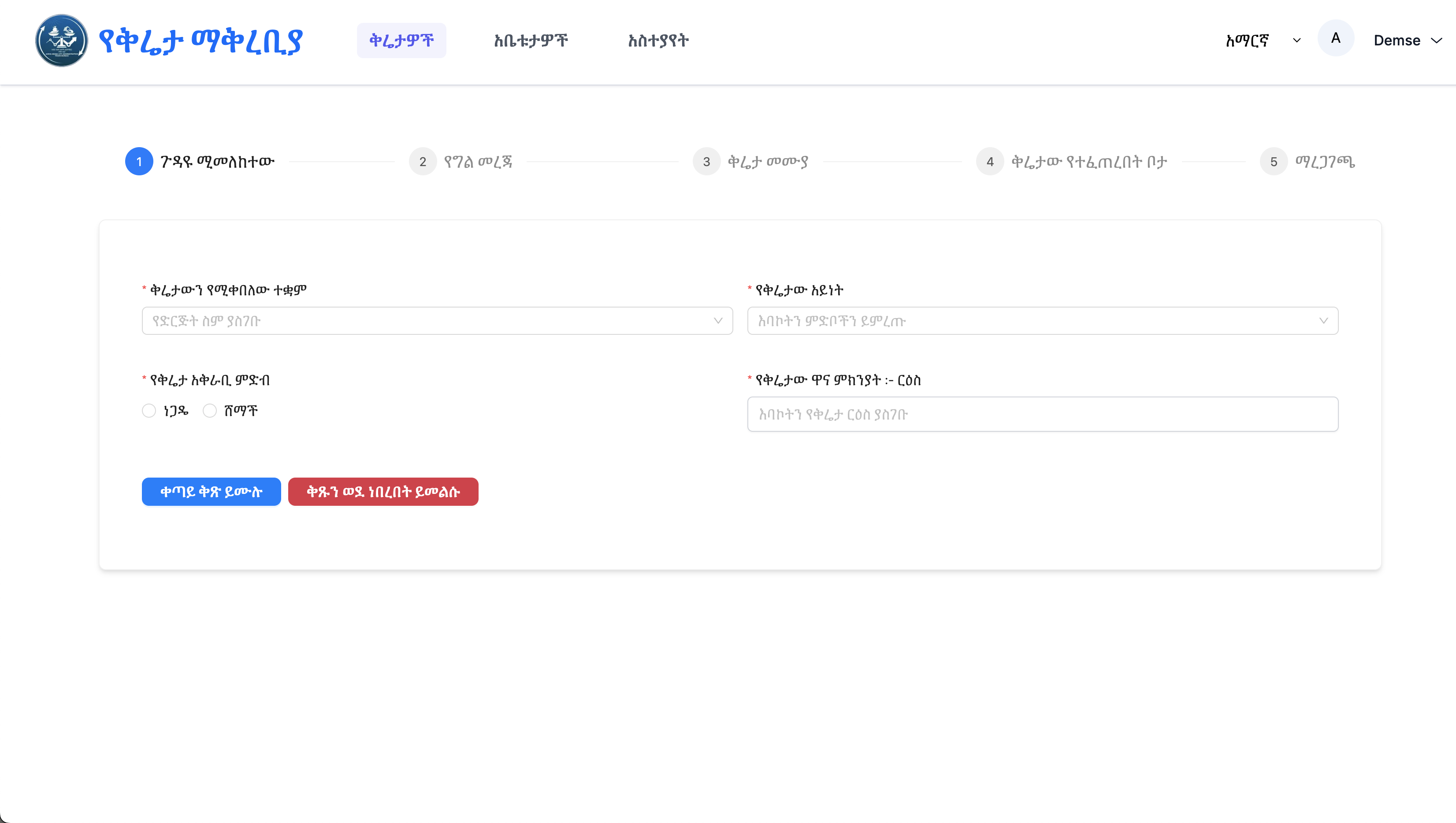
Task: Go to step 5 ማረጋገጫ
Action: (1307, 162)
